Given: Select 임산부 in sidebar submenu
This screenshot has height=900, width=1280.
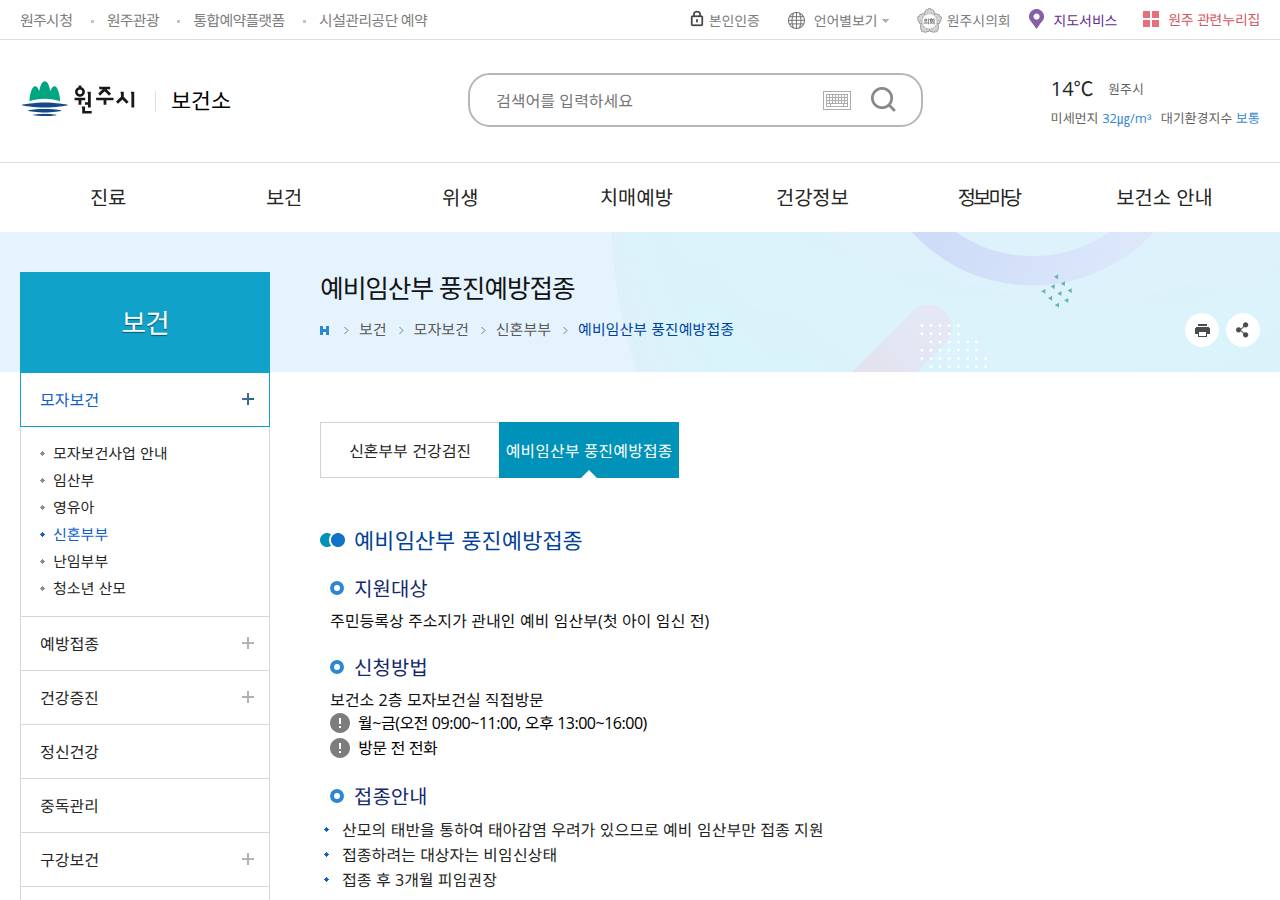Looking at the screenshot, I should pos(73,480).
